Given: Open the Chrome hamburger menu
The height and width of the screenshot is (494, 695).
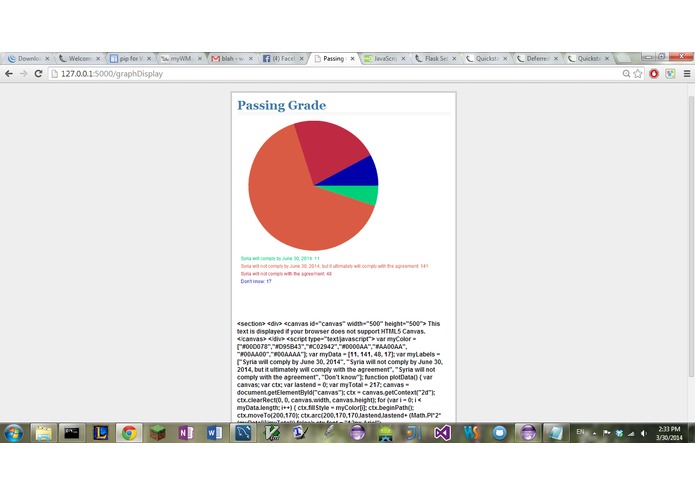Looking at the screenshot, I should pyautogui.click(x=687, y=74).
